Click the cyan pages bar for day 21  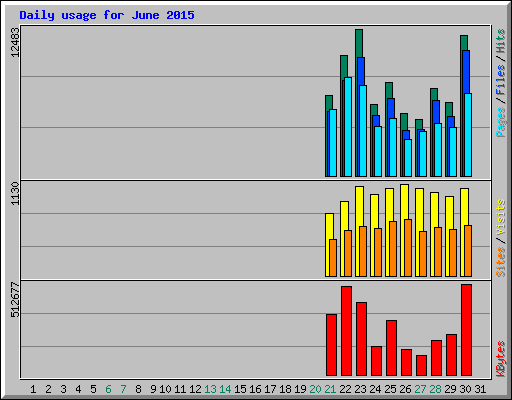(333, 143)
